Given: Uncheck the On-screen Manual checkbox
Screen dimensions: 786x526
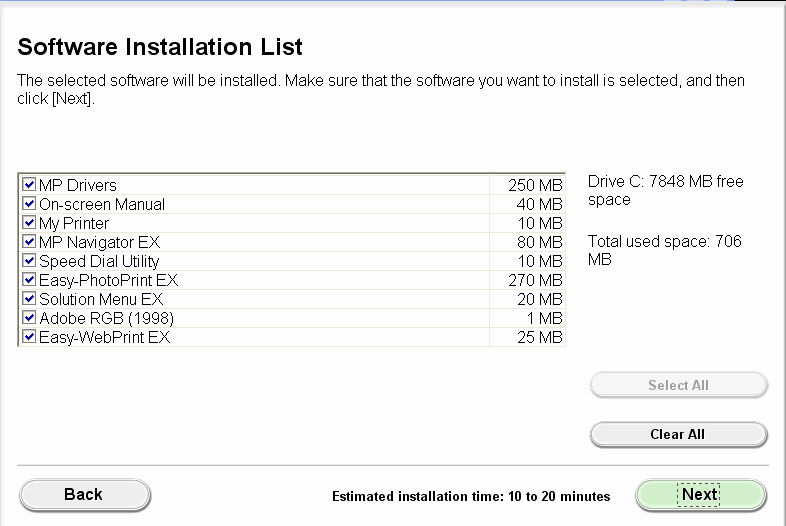Looking at the screenshot, I should pyautogui.click(x=29, y=204).
